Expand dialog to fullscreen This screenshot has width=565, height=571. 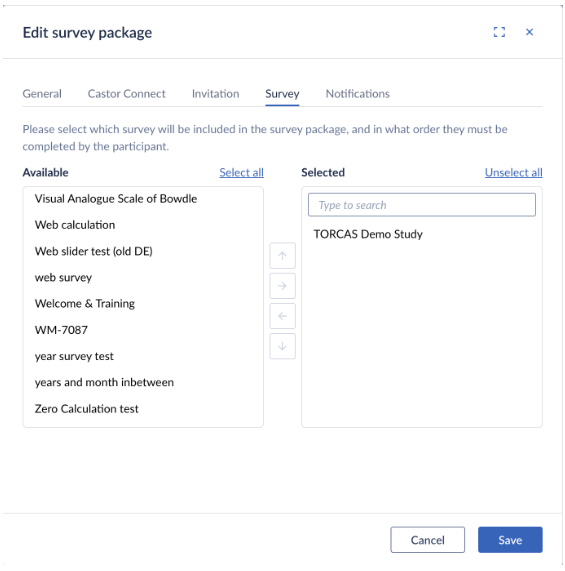(x=499, y=32)
